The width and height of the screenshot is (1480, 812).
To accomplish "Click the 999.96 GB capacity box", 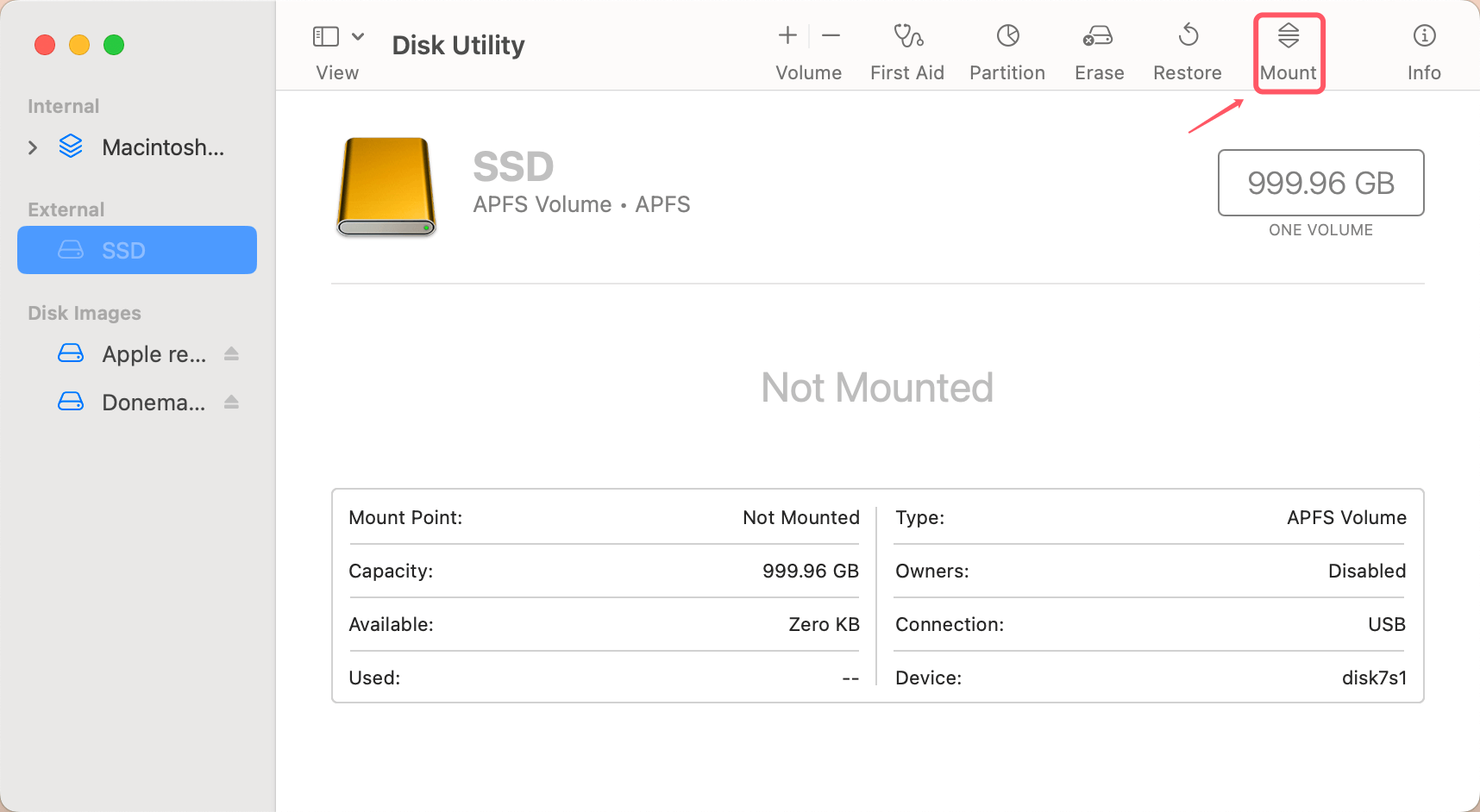I will pyautogui.click(x=1320, y=183).
